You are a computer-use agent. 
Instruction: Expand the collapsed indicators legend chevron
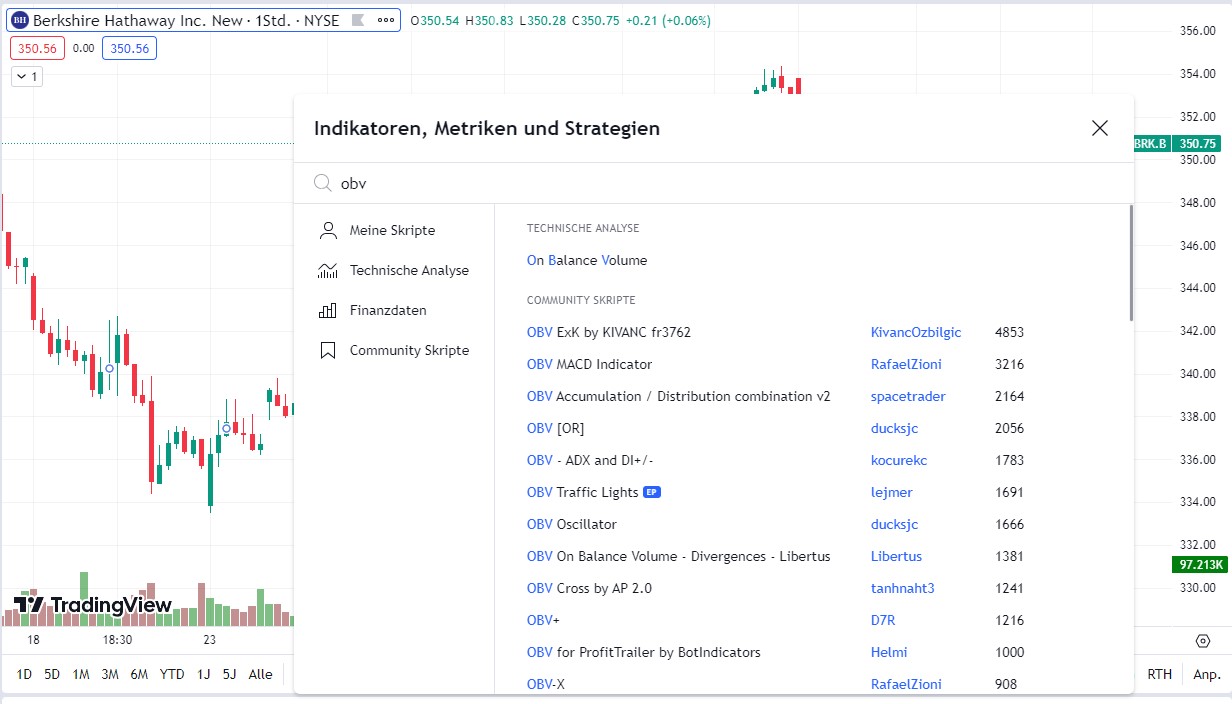(x=26, y=76)
